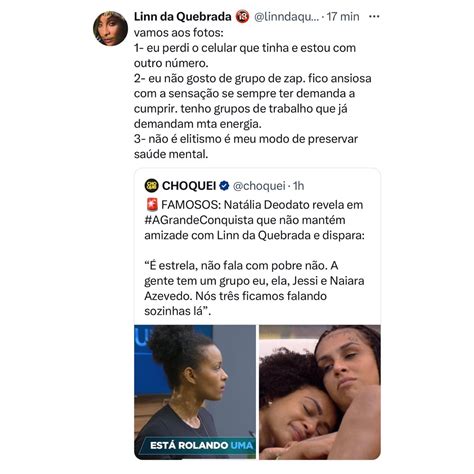Screen dimensions: 474x474
Task: Open the @choquei handle
Action: tap(259, 186)
